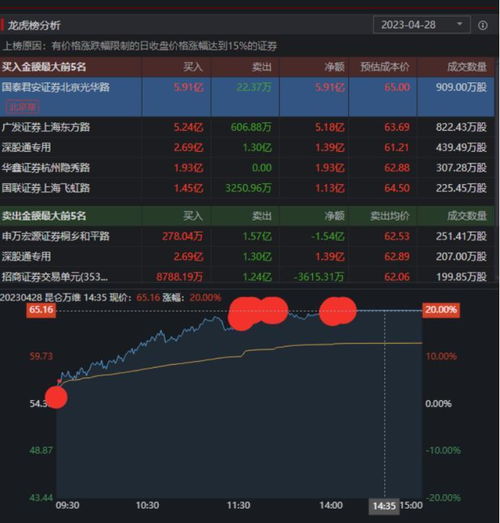The width and height of the screenshot is (500, 523).
Task: Click the red marker near 14:00
Action: pos(338,311)
